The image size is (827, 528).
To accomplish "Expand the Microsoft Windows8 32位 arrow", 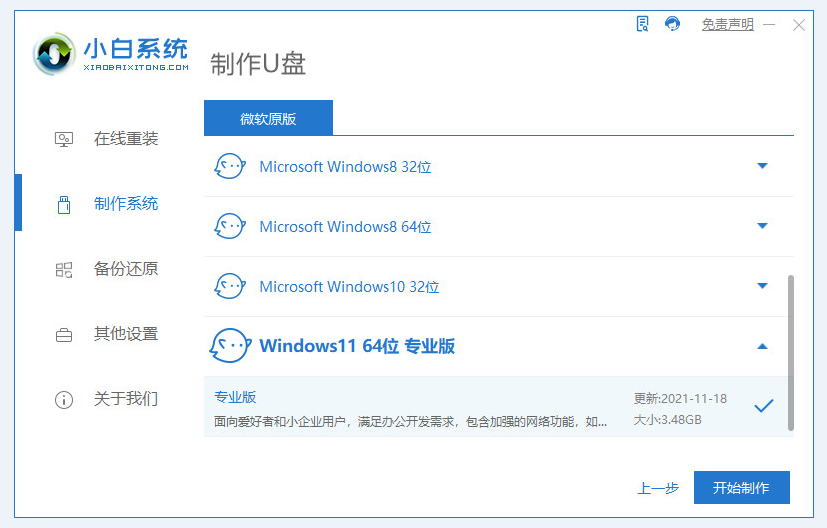I will pos(762,166).
